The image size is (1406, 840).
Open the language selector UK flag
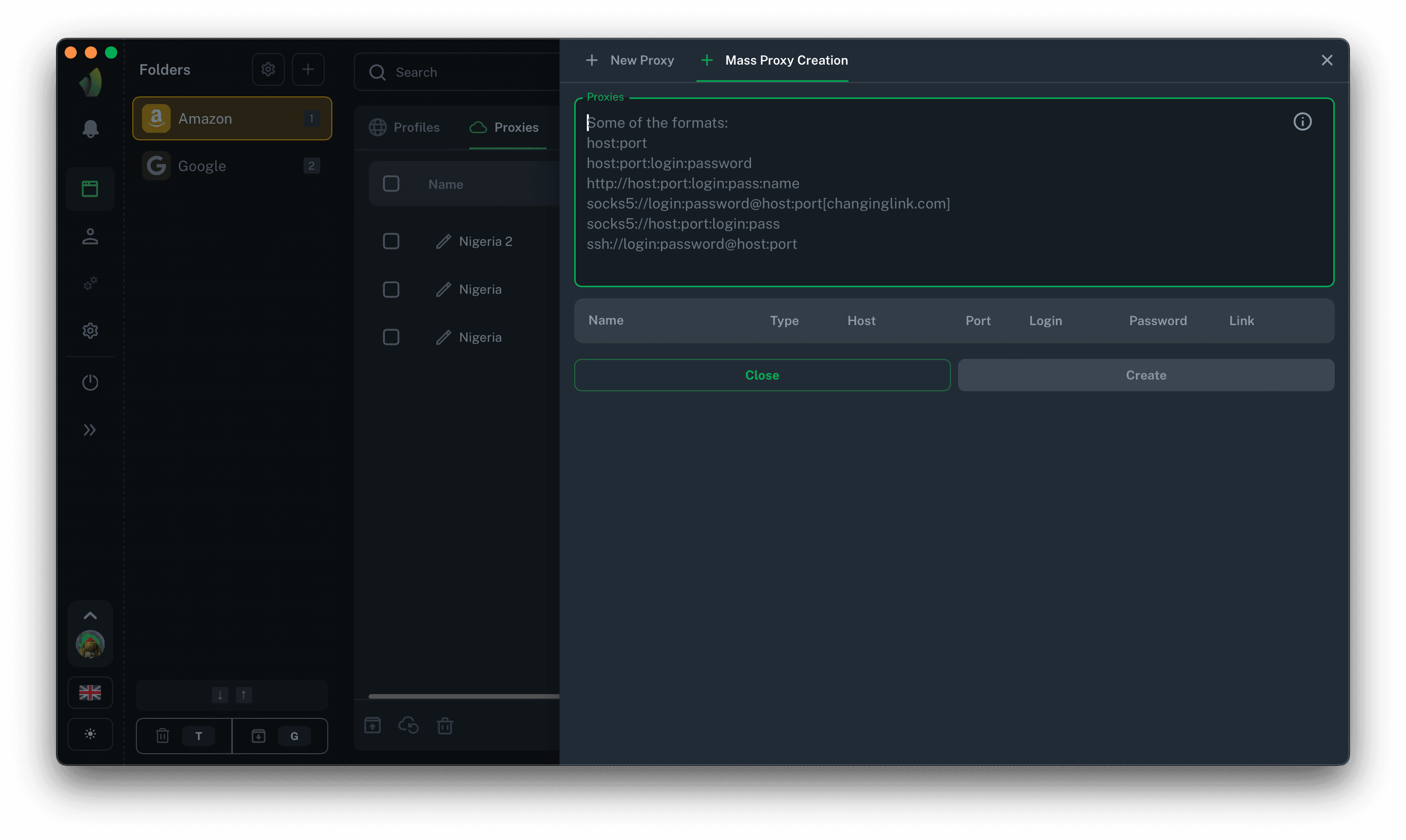coord(90,692)
